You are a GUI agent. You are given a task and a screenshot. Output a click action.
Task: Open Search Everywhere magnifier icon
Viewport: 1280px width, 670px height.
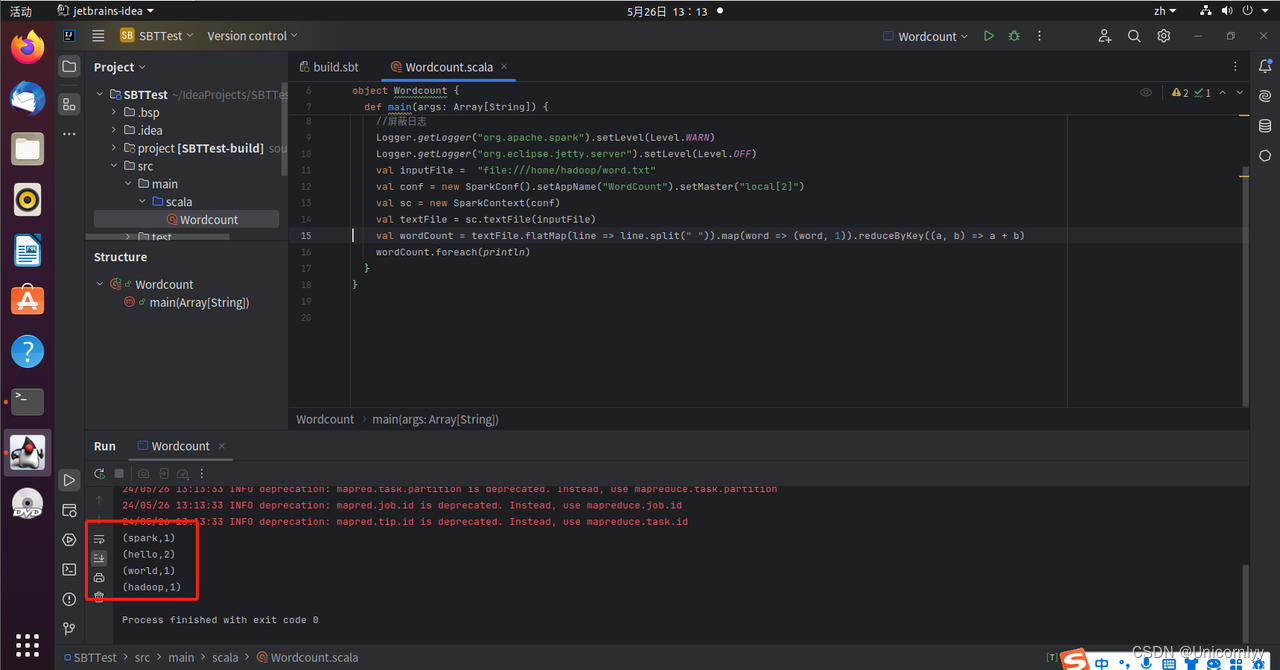point(1134,36)
